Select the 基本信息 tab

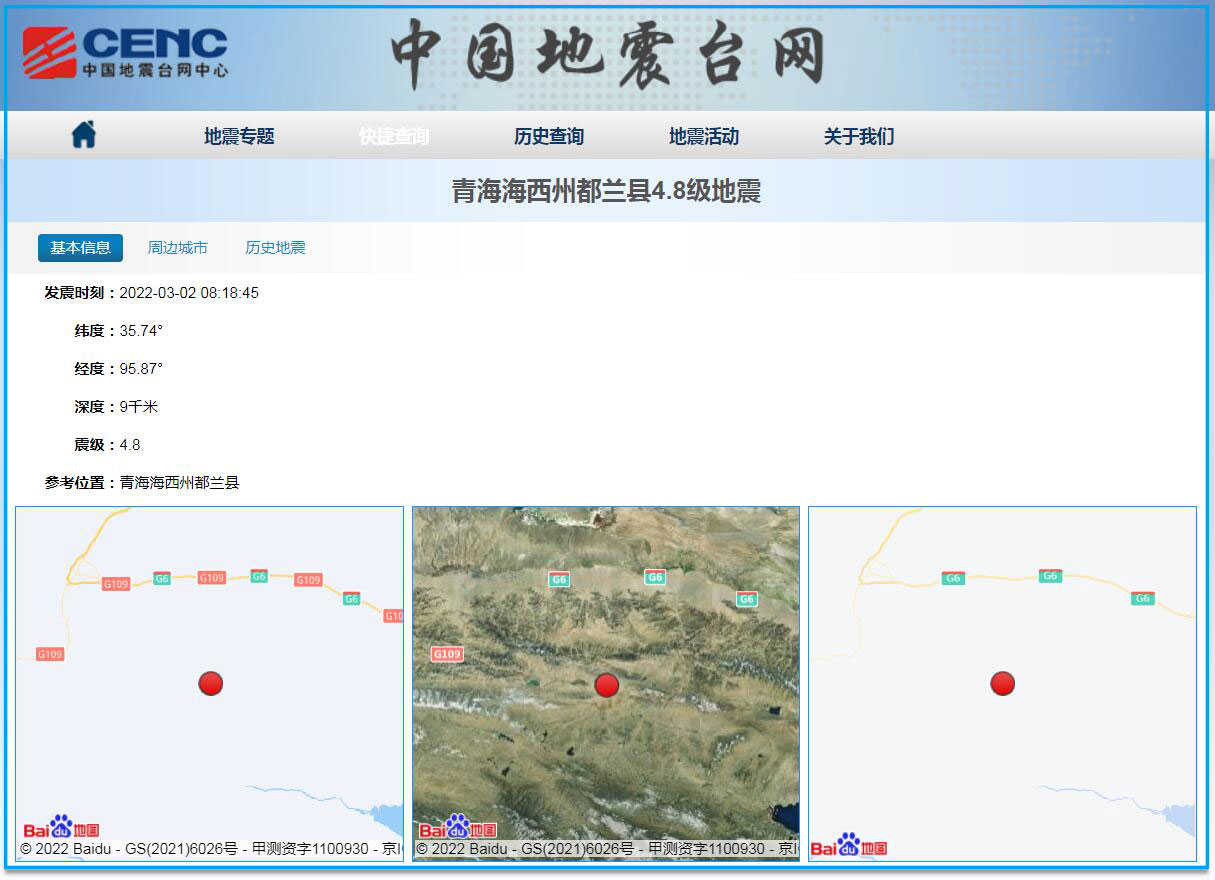click(x=80, y=248)
